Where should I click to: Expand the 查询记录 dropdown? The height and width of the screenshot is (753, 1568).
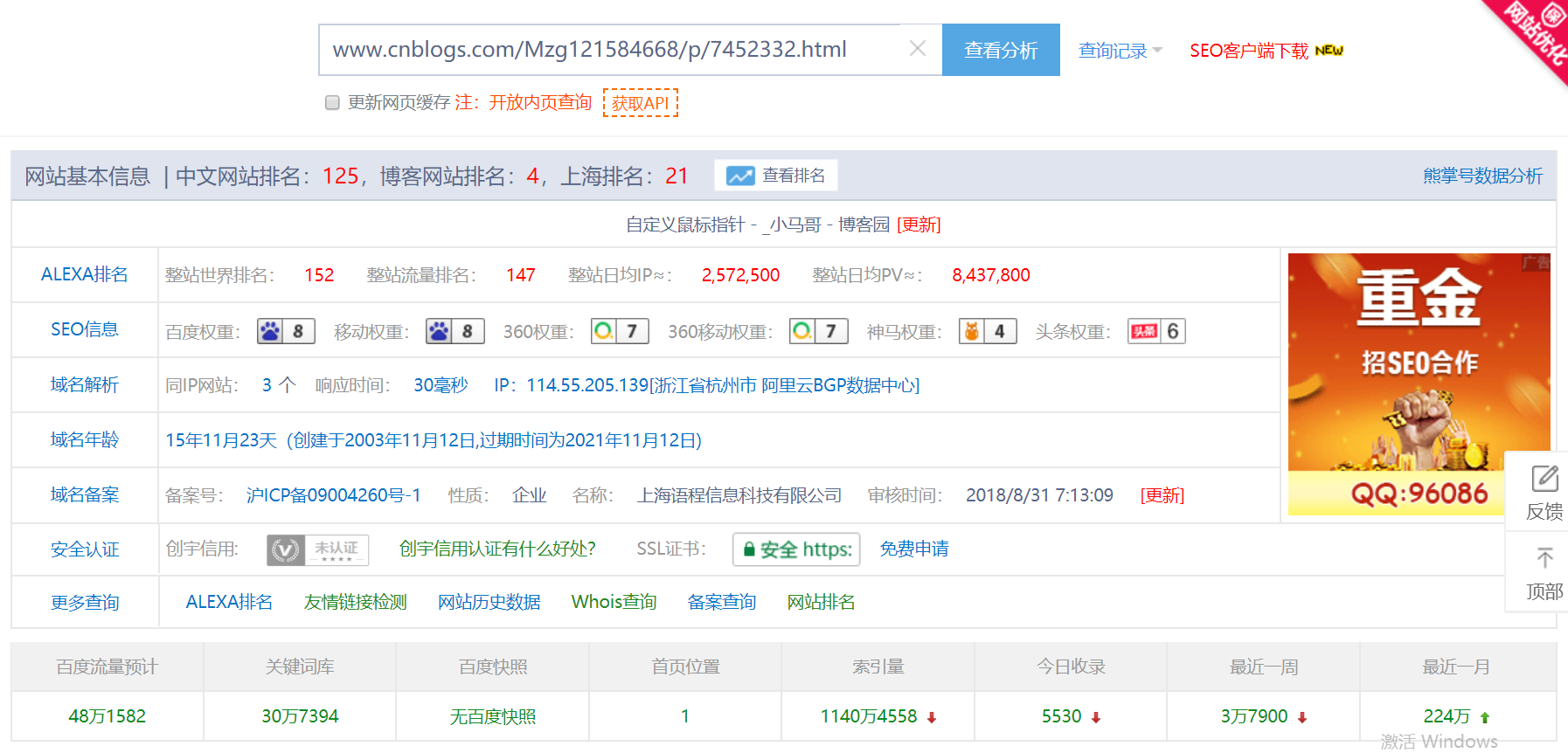pos(1120,51)
